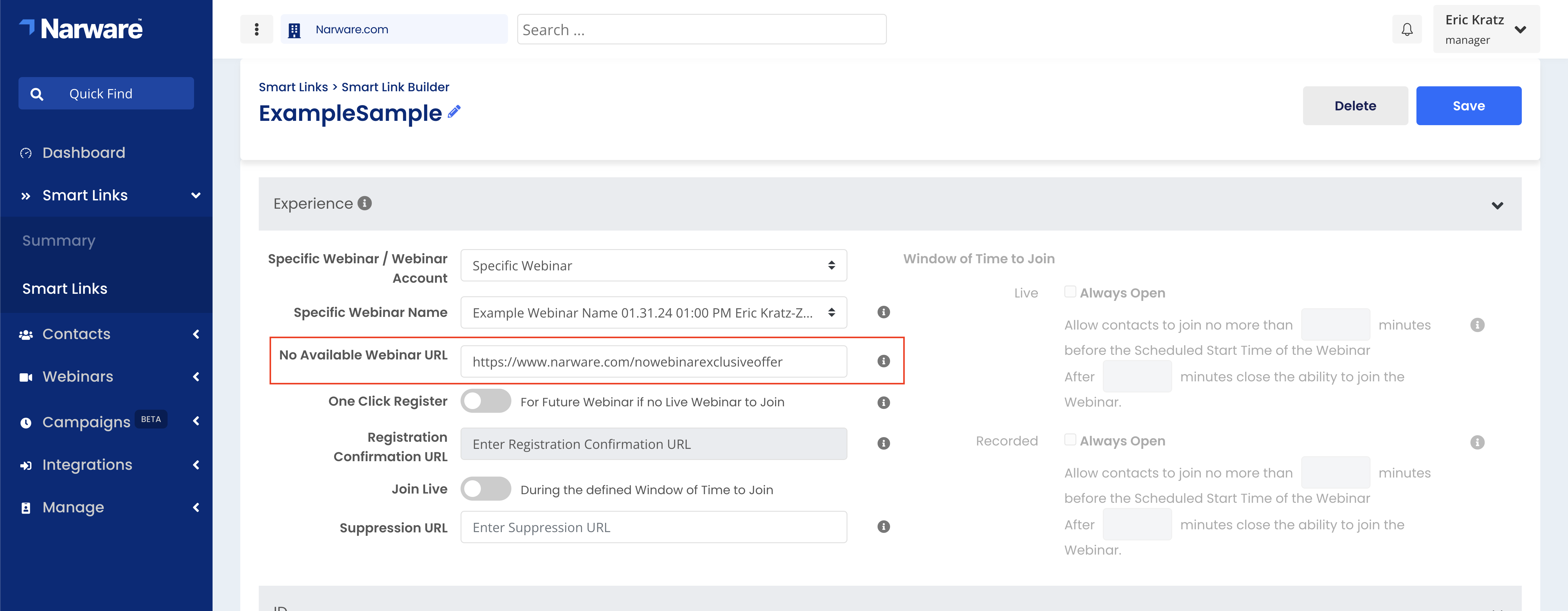Expand the Integrations sidebar menu
The width and height of the screenshot is (1568, 611).
[196, 465]
